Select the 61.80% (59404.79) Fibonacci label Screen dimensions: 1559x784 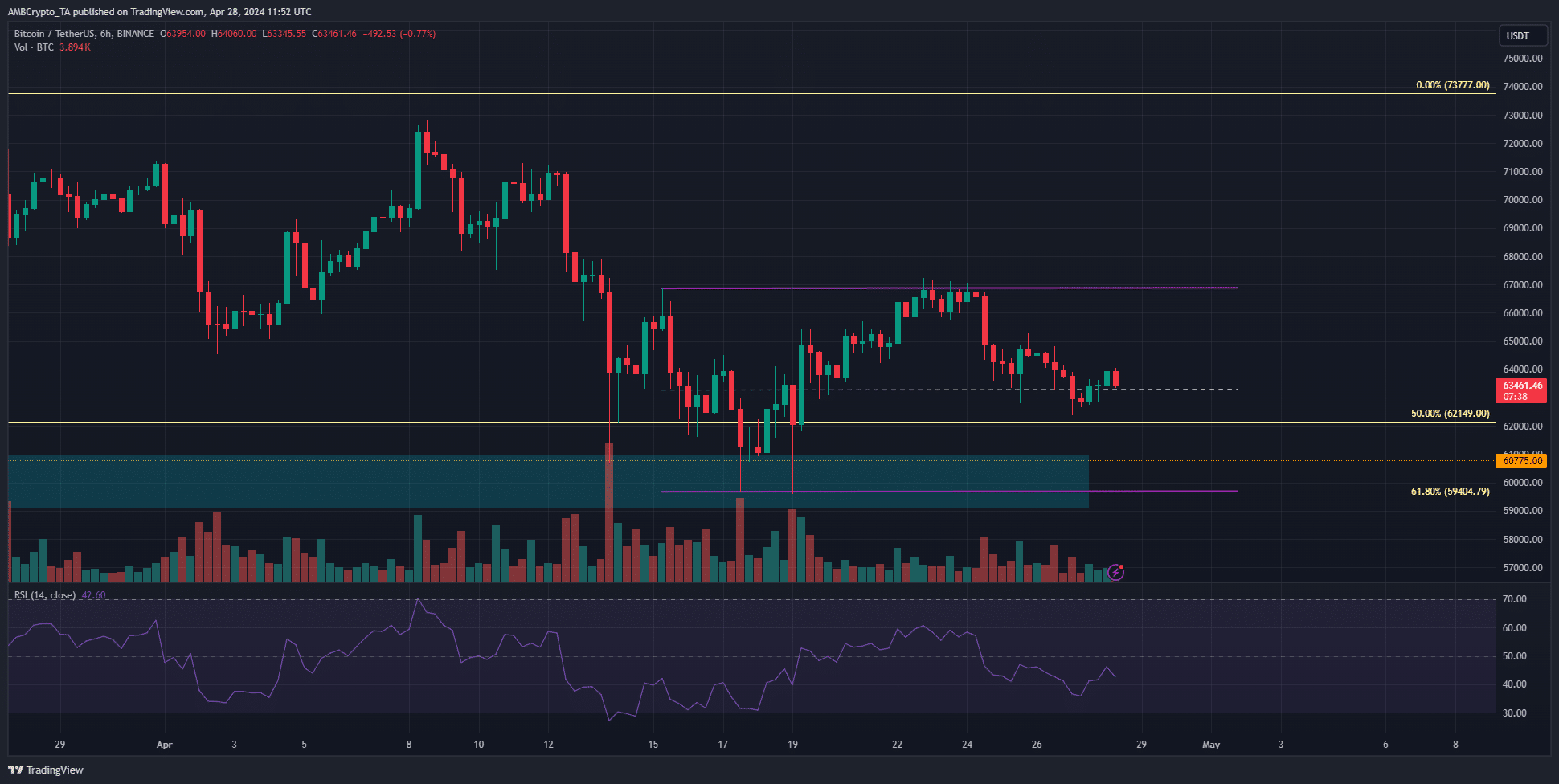(1450, 492)
